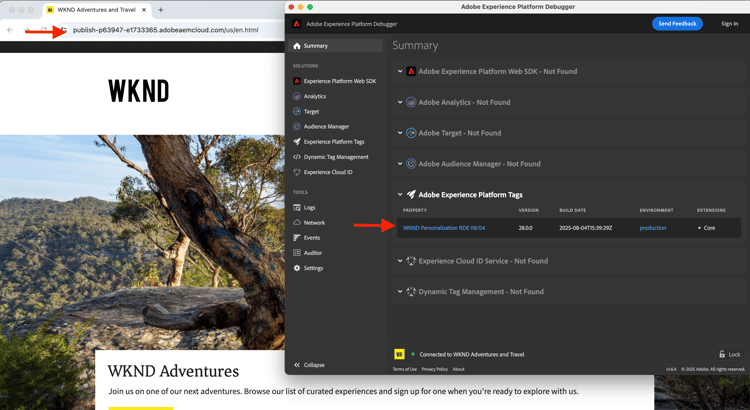Viewport: 750px width, 410px height.
Task: Click Audience Manager icon in sidebar
Action: [297, 127]
